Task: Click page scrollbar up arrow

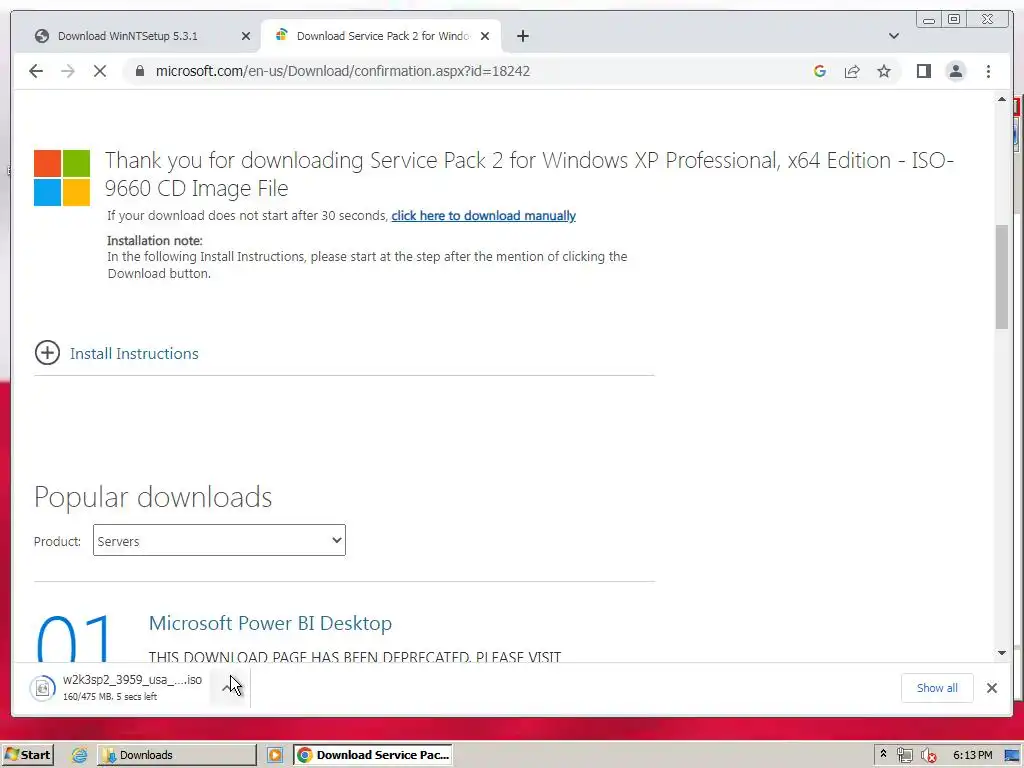Action: click(1002, 99)
